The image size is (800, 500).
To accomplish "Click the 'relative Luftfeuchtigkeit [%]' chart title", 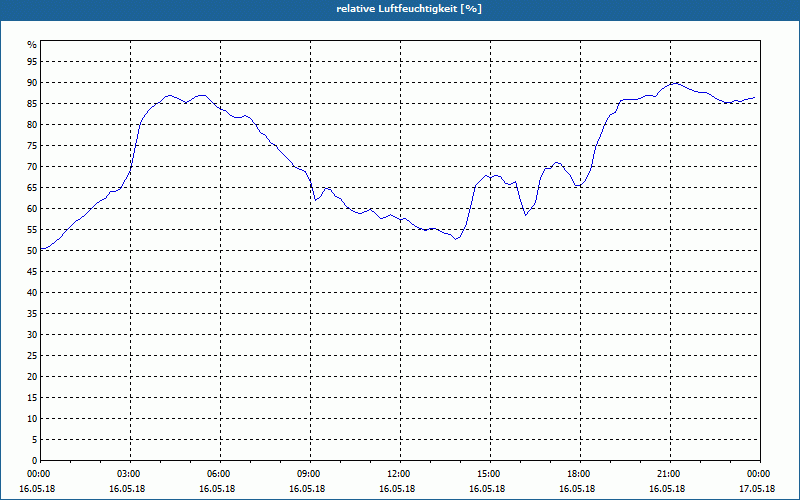I will pos(409,9).
